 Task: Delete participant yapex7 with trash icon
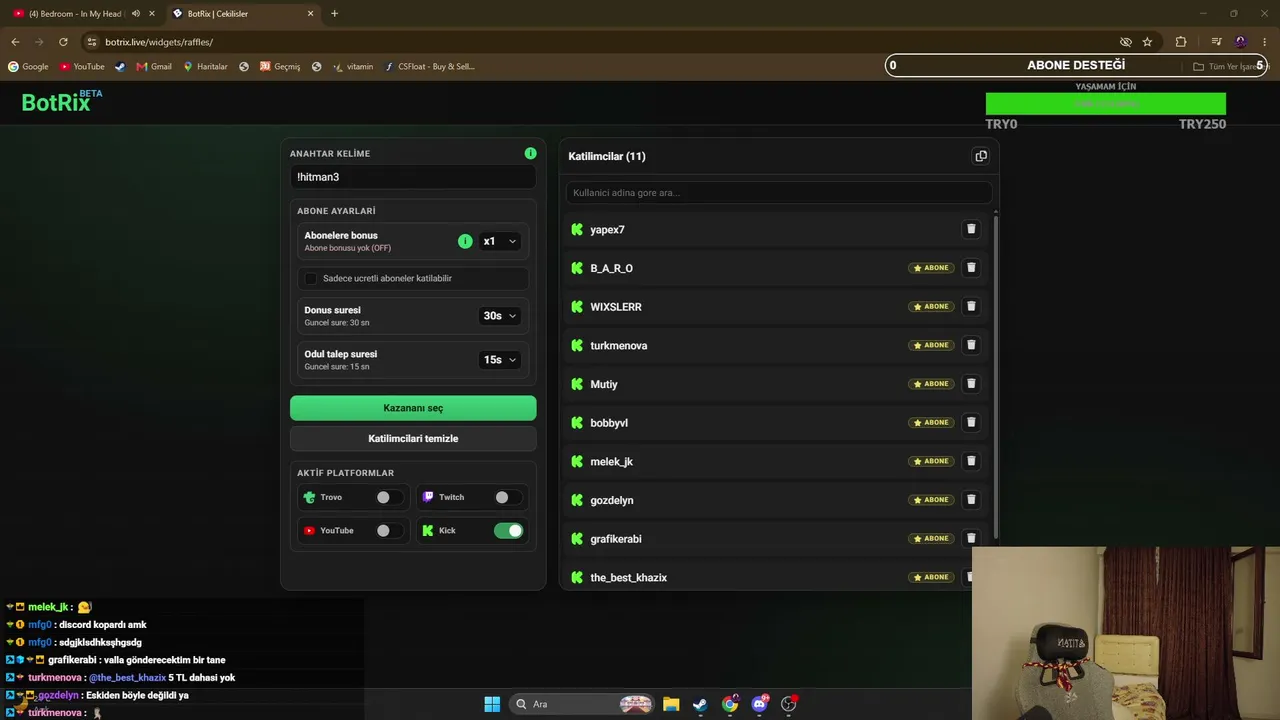[x=970, y=229]
